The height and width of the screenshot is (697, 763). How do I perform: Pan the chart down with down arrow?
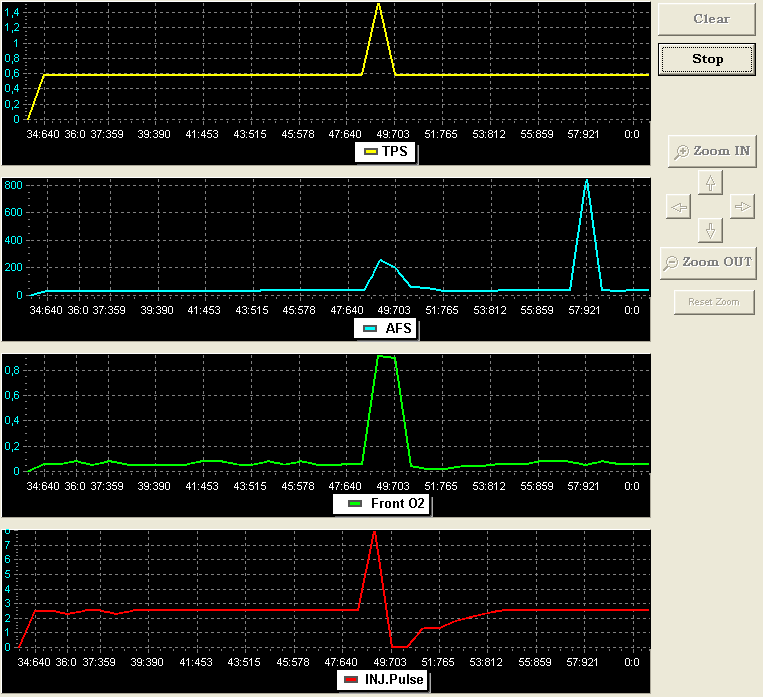pos(710,231)
